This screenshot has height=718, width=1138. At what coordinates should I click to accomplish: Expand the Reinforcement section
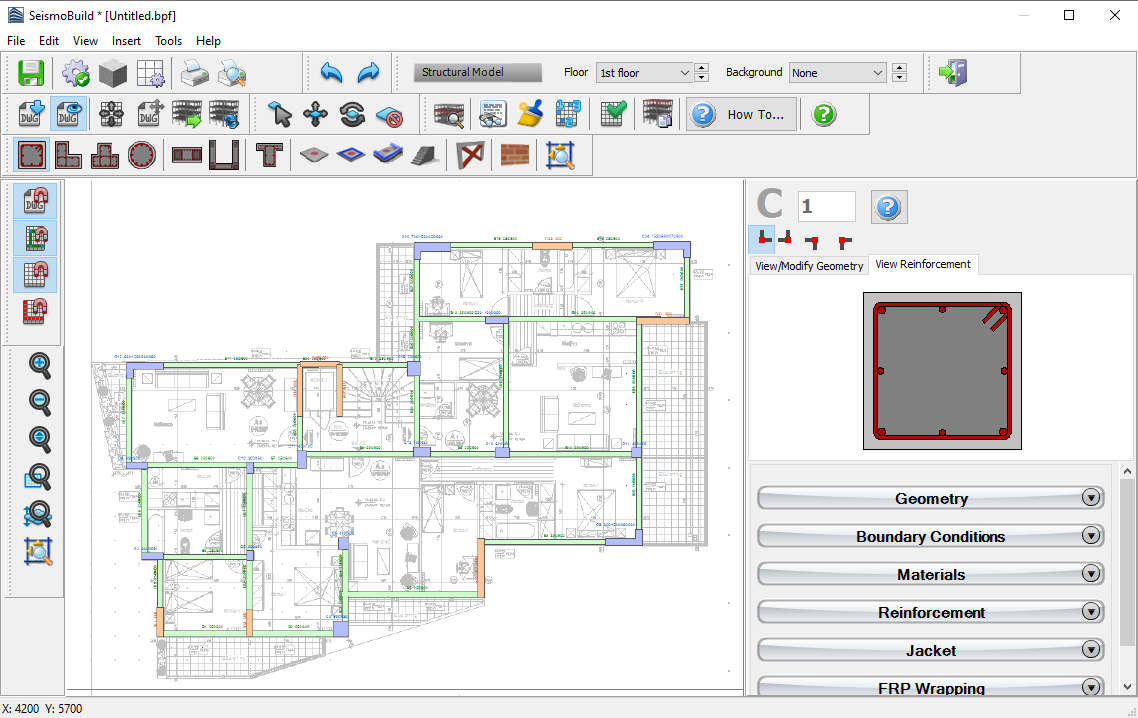[x=931, y=612]
